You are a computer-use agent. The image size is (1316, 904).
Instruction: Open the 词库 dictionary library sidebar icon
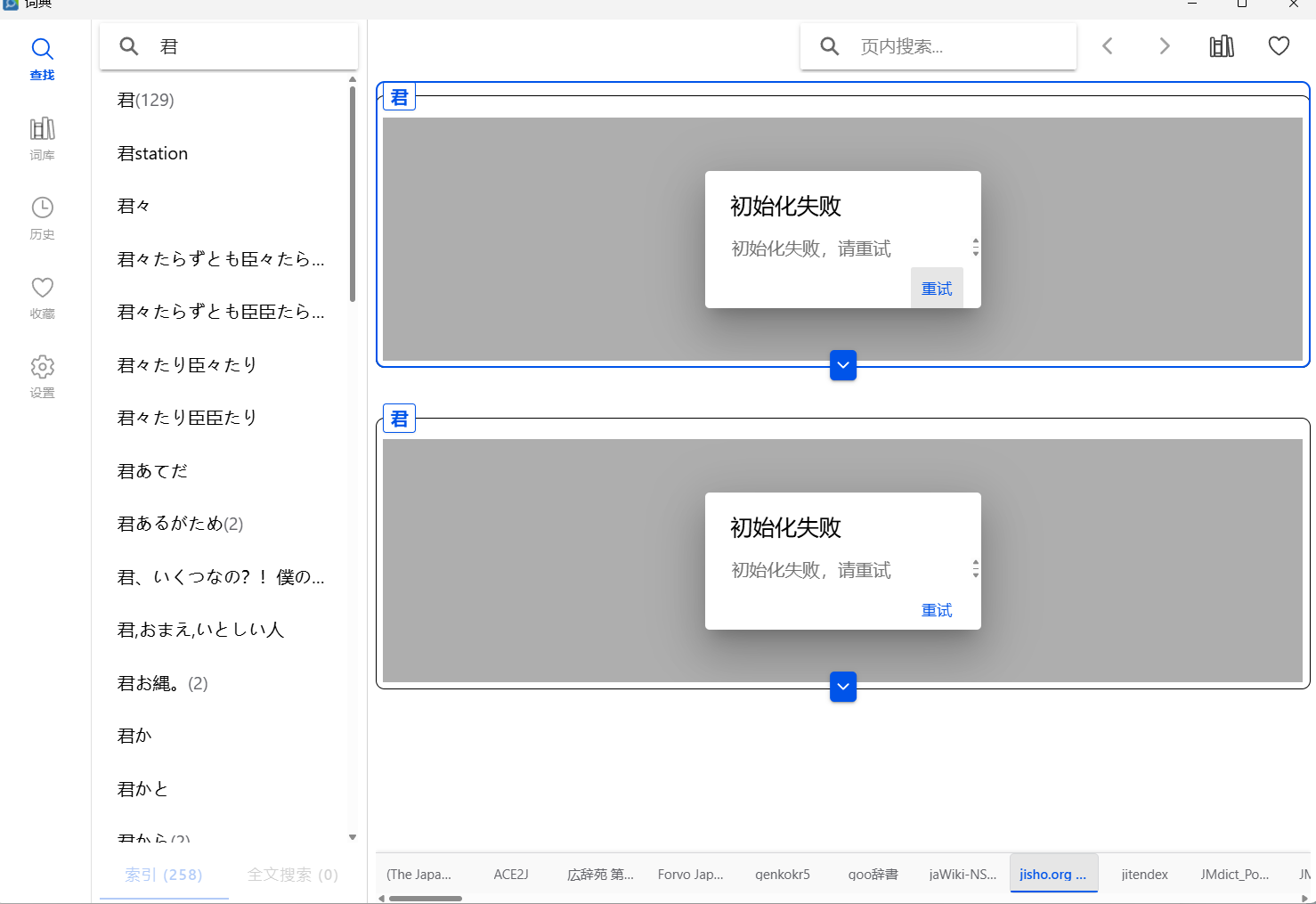pos(42,139)
